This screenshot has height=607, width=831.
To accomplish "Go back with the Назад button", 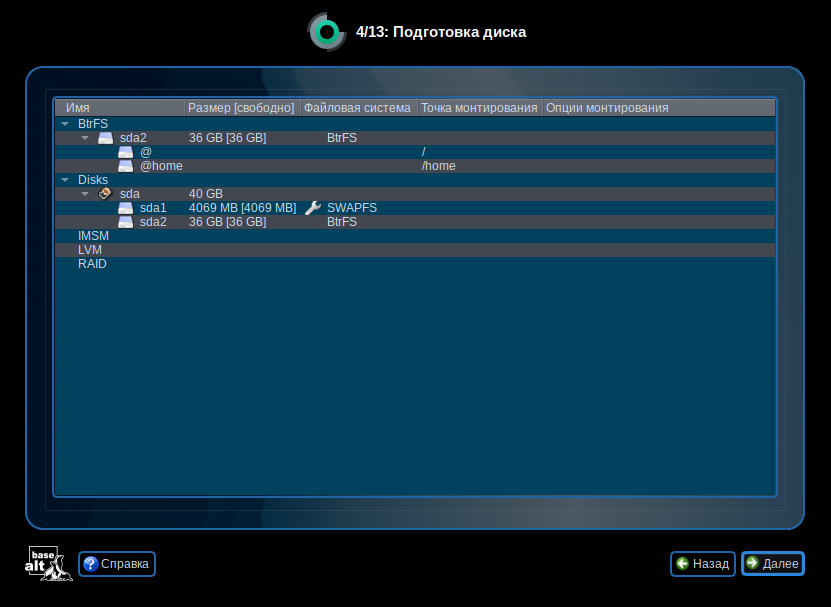I will point(703,564).
